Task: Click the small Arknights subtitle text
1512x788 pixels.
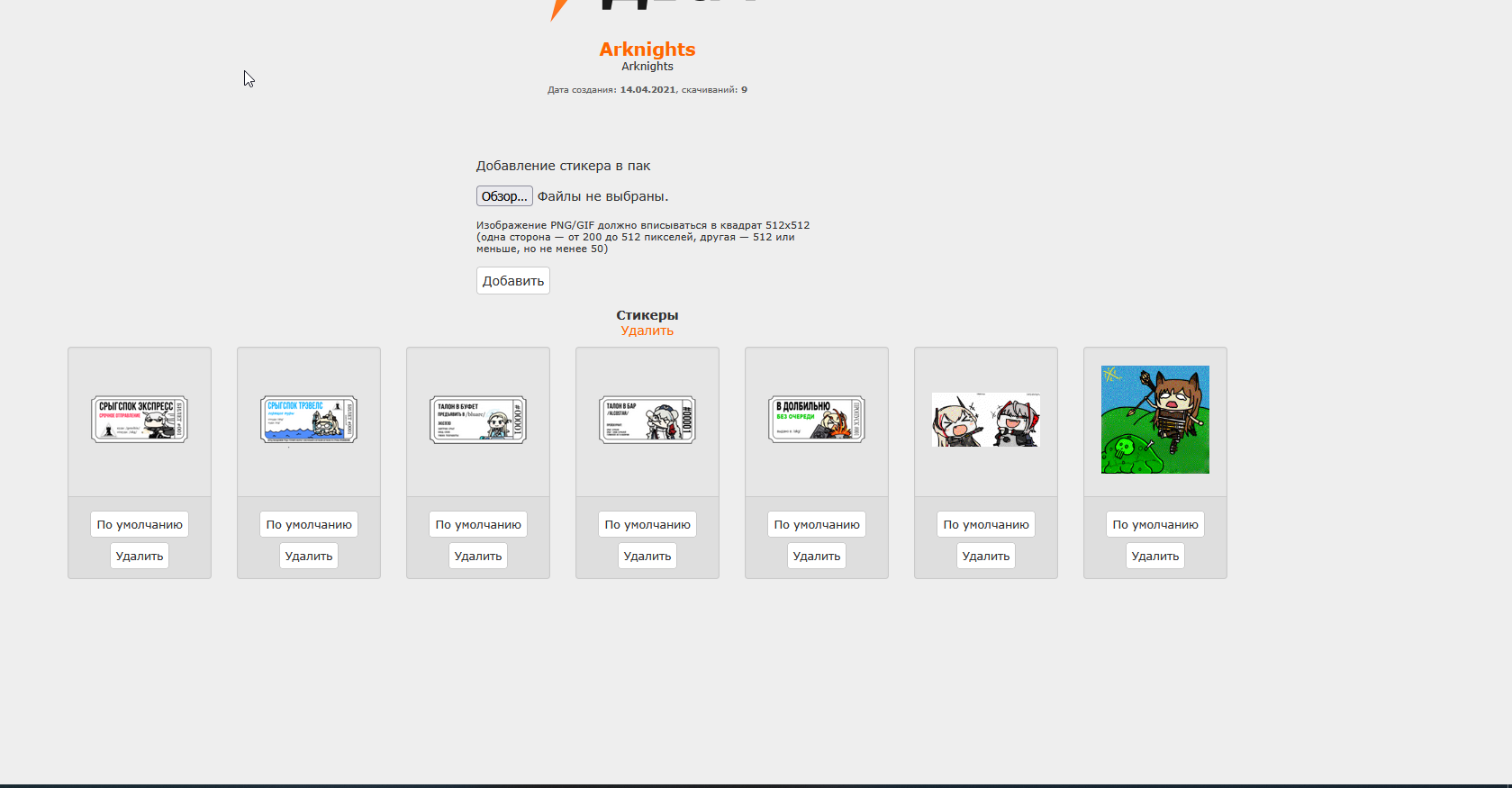Action: pos(647,67)
